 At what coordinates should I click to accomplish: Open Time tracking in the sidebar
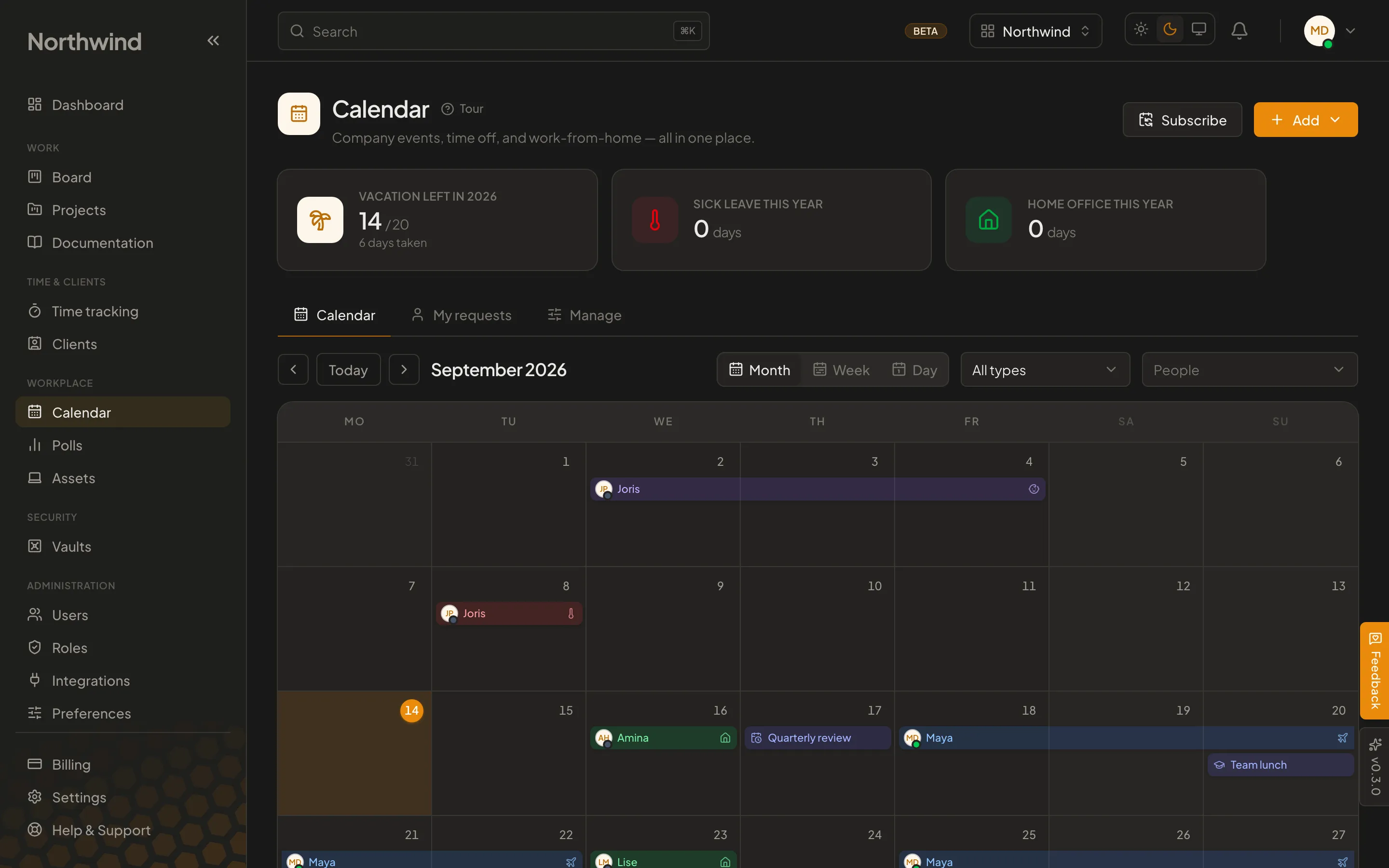tap(123, 311)
